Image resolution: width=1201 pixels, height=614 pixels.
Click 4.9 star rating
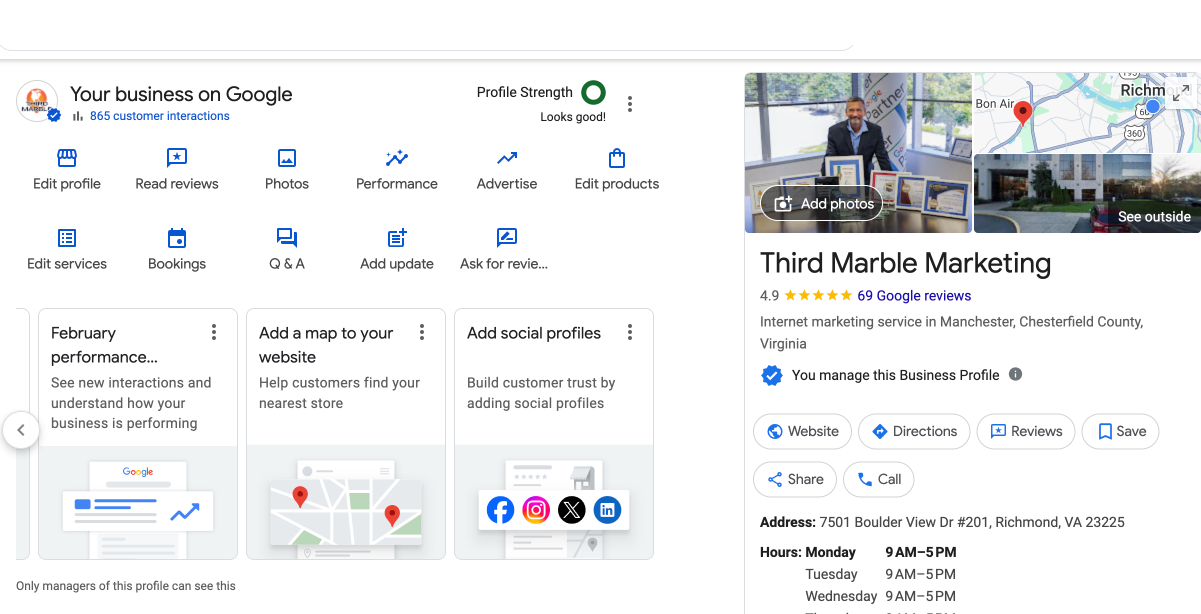click(x=806, y=296)
